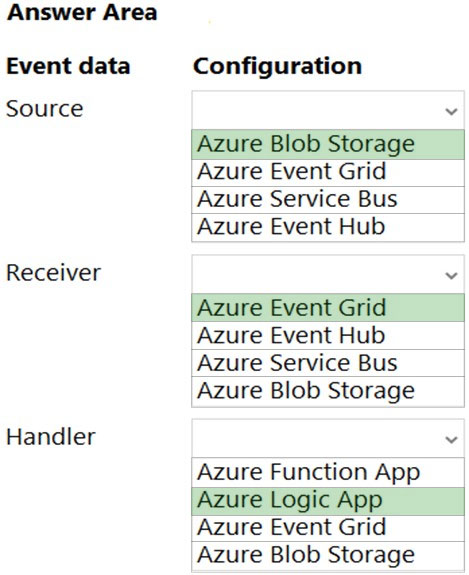Image resolution: width=469 pixels, height=575 pixels.
Task: Expand the Source dropdown chevron
Action: point(451,111)
